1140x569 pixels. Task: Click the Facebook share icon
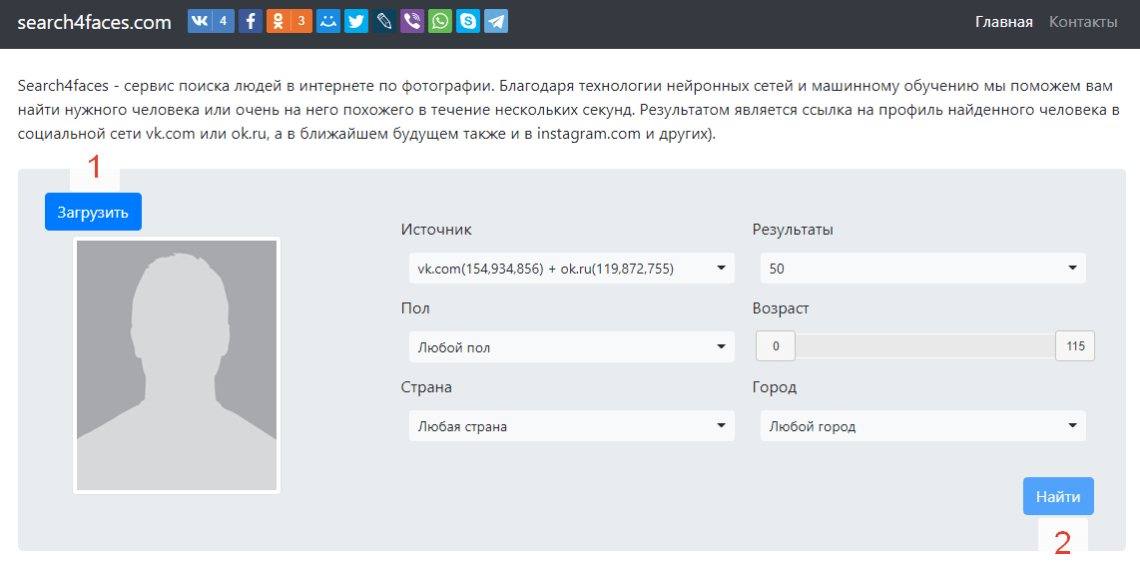tap(250, 21)
